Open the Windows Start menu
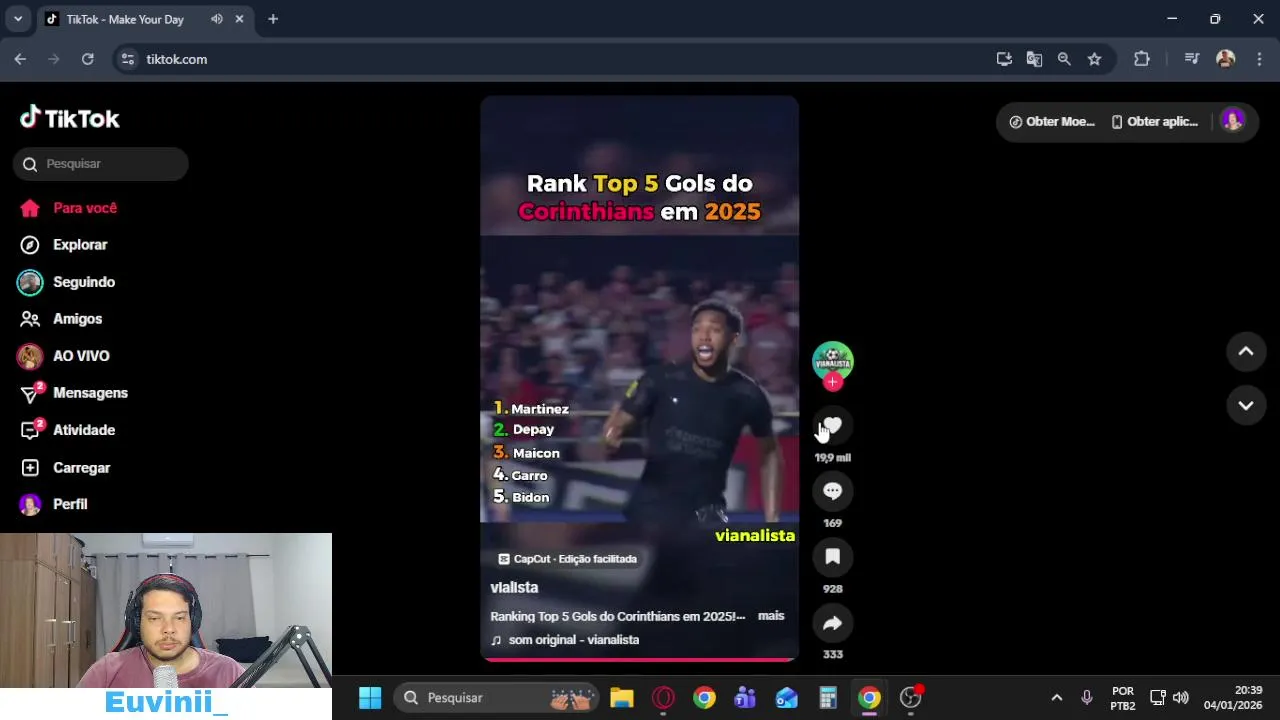The width and height of the screenshot is (1280, 720). pos(370,698)
